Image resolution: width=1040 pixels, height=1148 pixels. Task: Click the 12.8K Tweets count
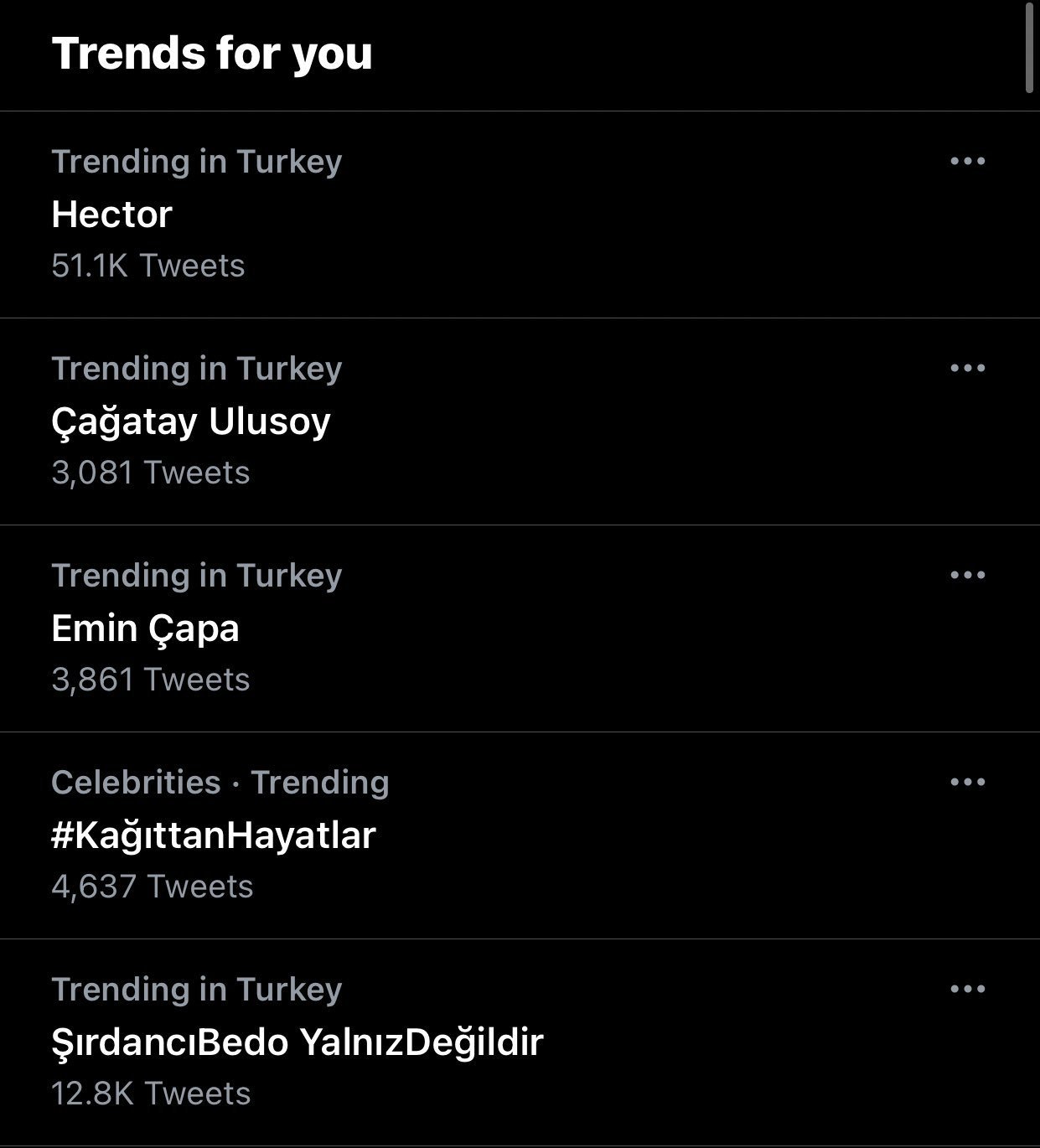151,1094
